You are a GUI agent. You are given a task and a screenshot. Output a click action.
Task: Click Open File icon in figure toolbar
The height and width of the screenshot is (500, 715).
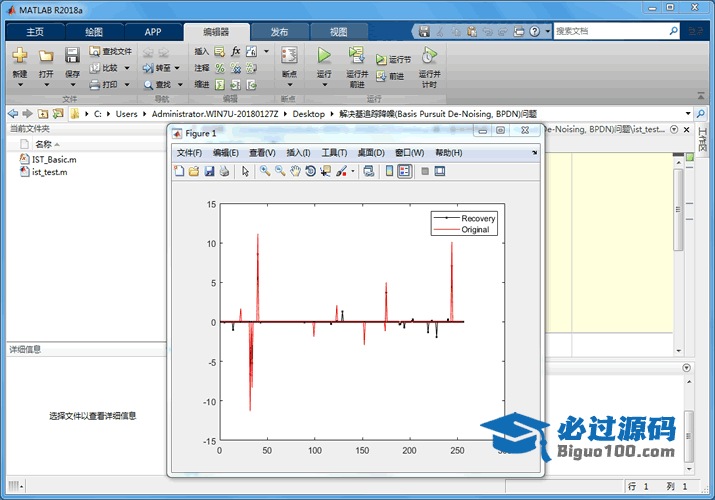[194, 171]
